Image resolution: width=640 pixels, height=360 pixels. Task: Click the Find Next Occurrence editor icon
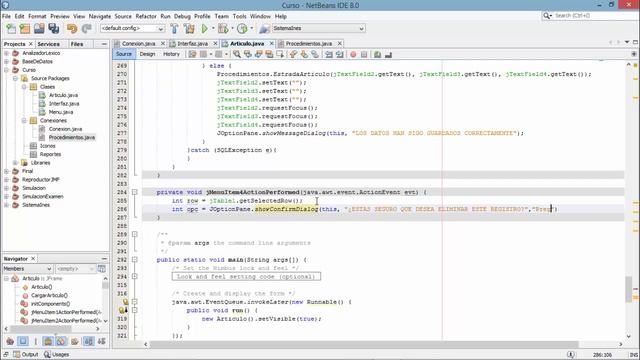pos(258,54)
